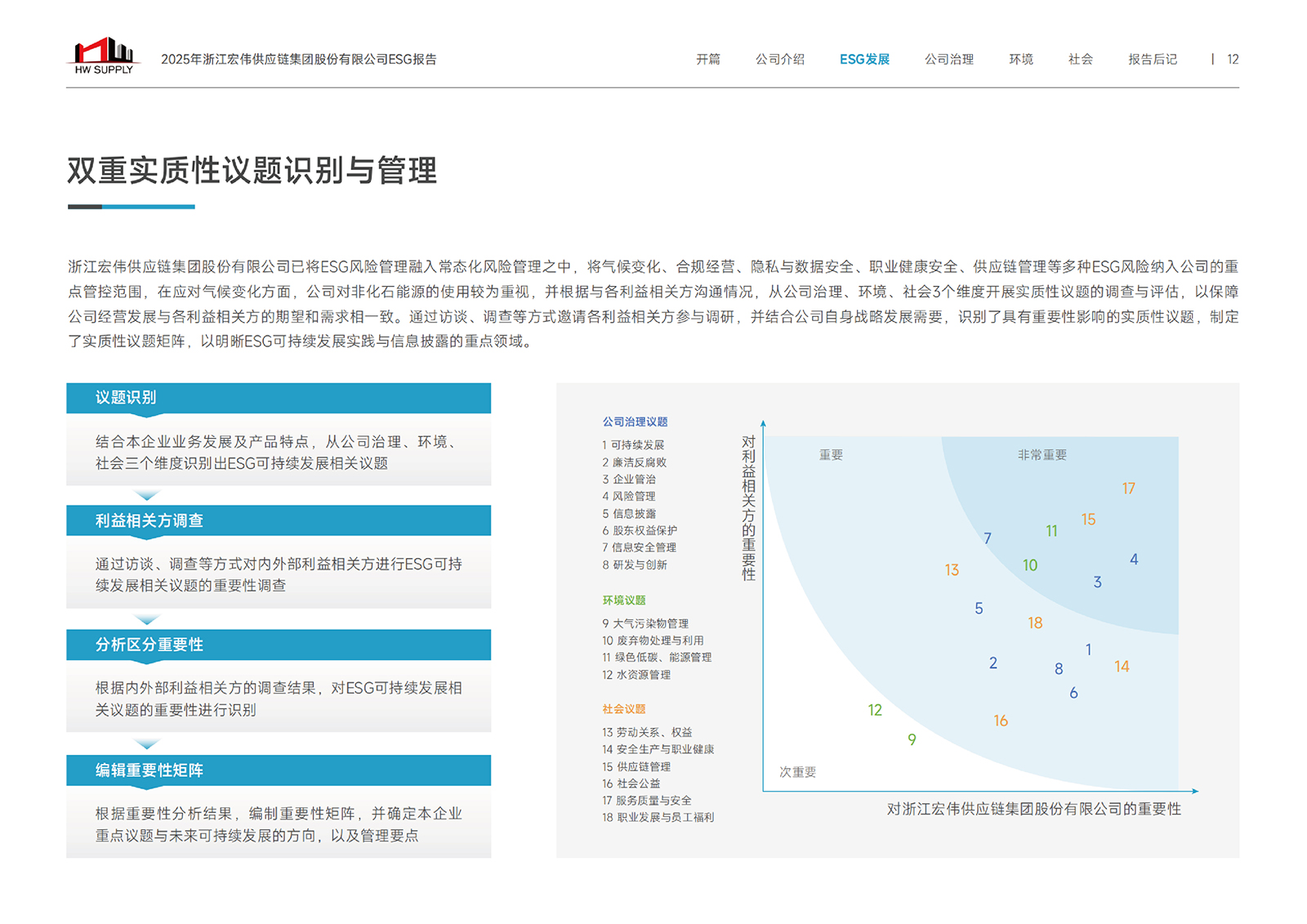Viewport: 1307px width, 924px height.
Task: Select legend entry 16 社会公益
Action: pos(631,783)
